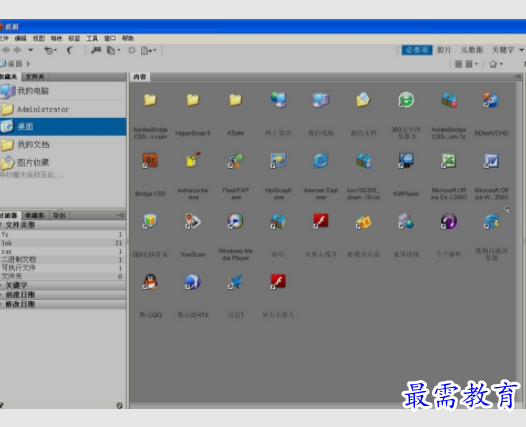This screenshot has height=427, width=526.
Task: Open the 标签 menu
Action: click(x=74, y=38)
